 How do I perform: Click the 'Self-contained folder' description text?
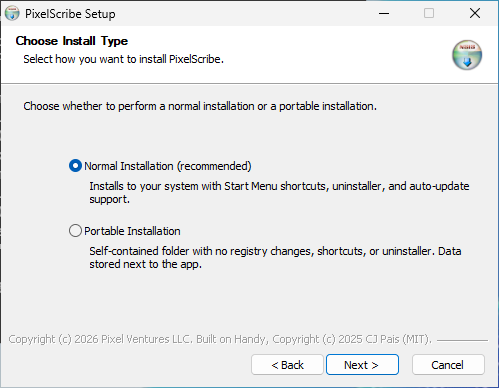[x=275, y=257]
